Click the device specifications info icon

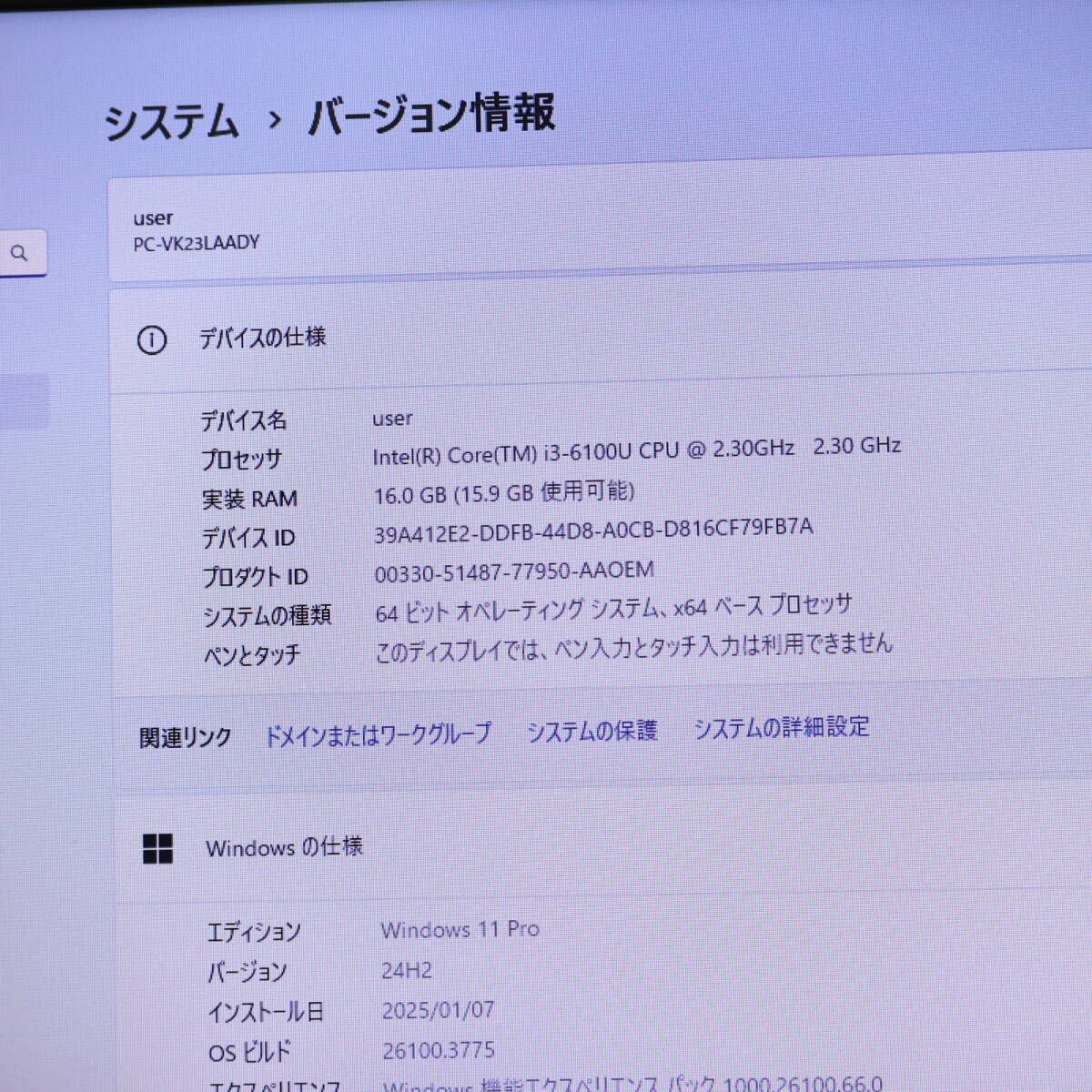tap(152, 340)
